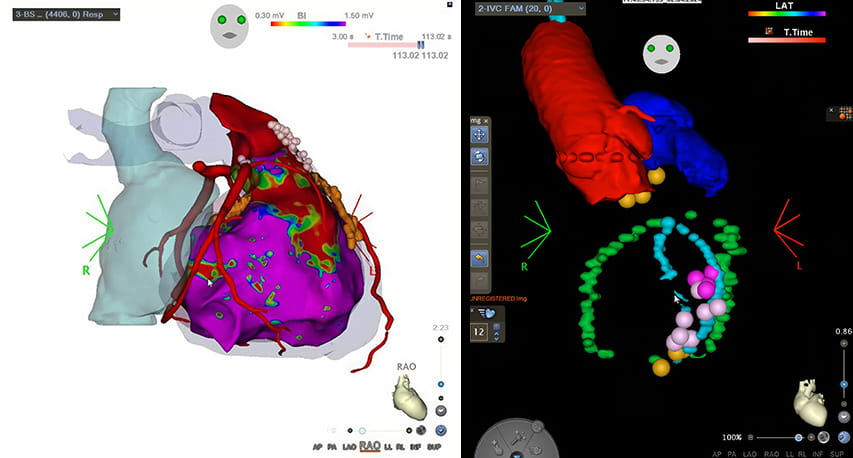Switch left view to RL projection
Viewport: 853px width, 458px height.
coord(401,447)
